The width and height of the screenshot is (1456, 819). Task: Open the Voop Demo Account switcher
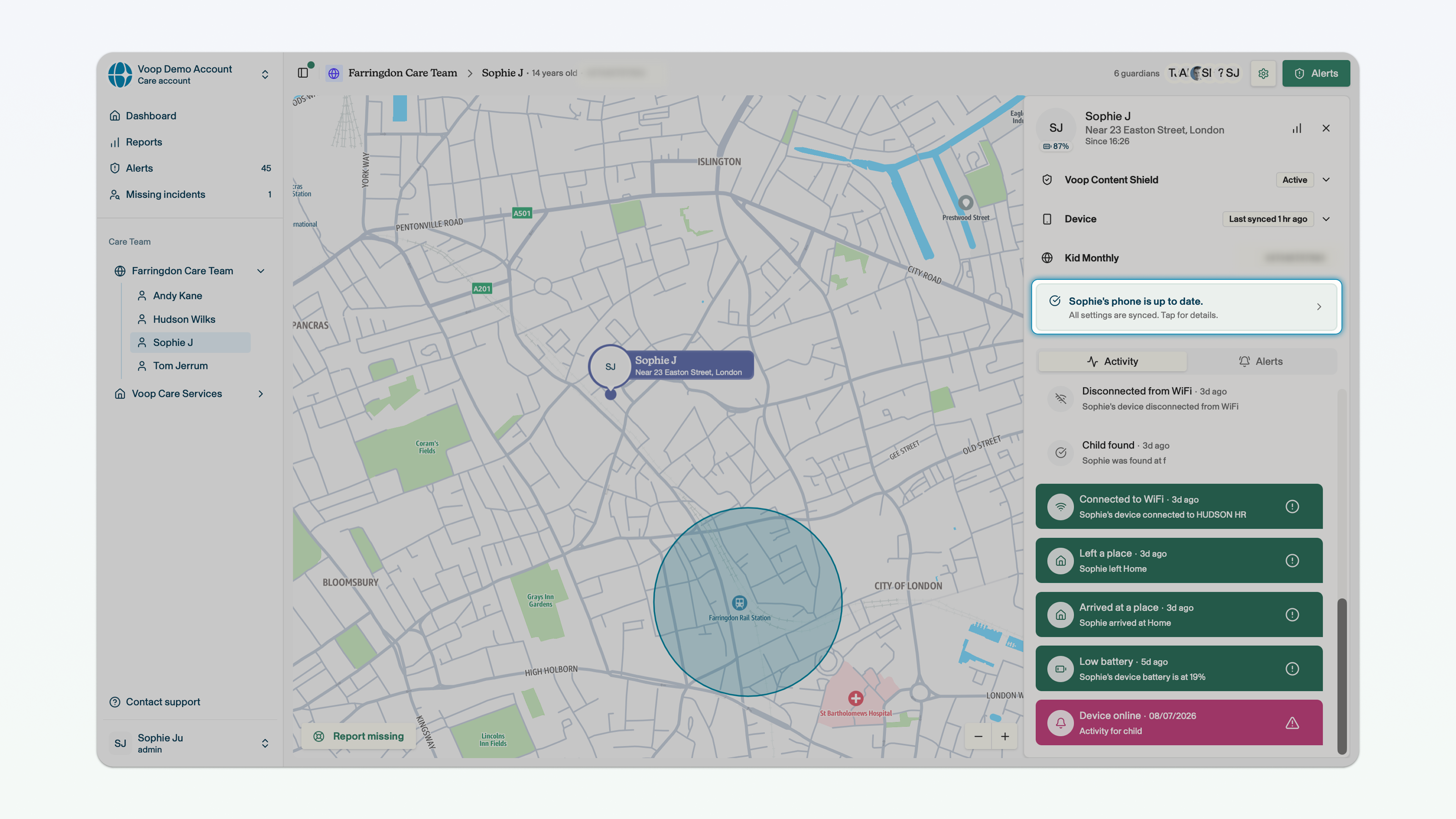tap(189, 75)
